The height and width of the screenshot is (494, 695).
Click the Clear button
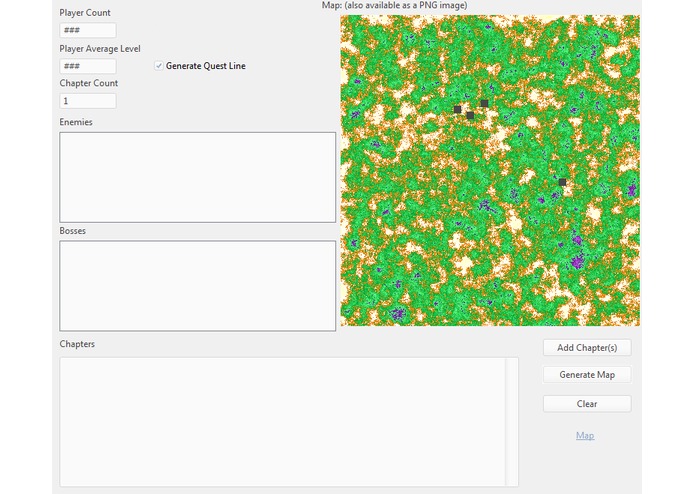tap(587, 404)
